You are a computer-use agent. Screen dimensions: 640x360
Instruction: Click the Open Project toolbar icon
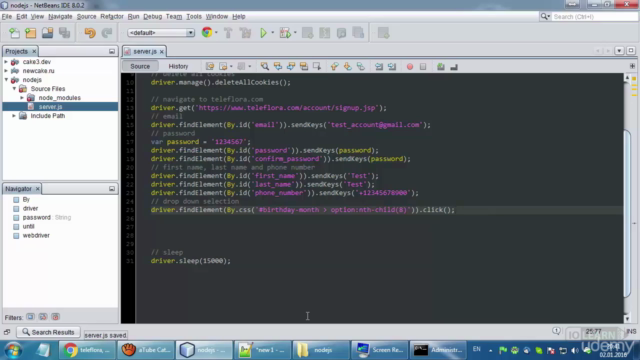(x=47, y=33)
